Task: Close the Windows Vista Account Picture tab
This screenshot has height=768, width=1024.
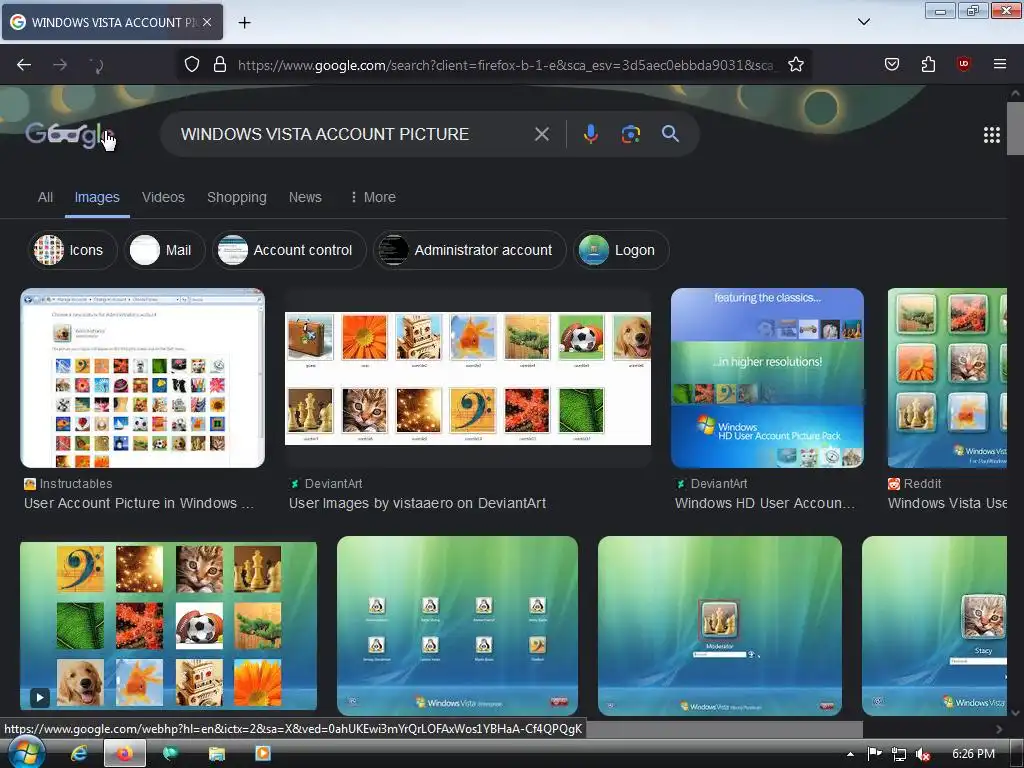Action: tap(207, 22)
